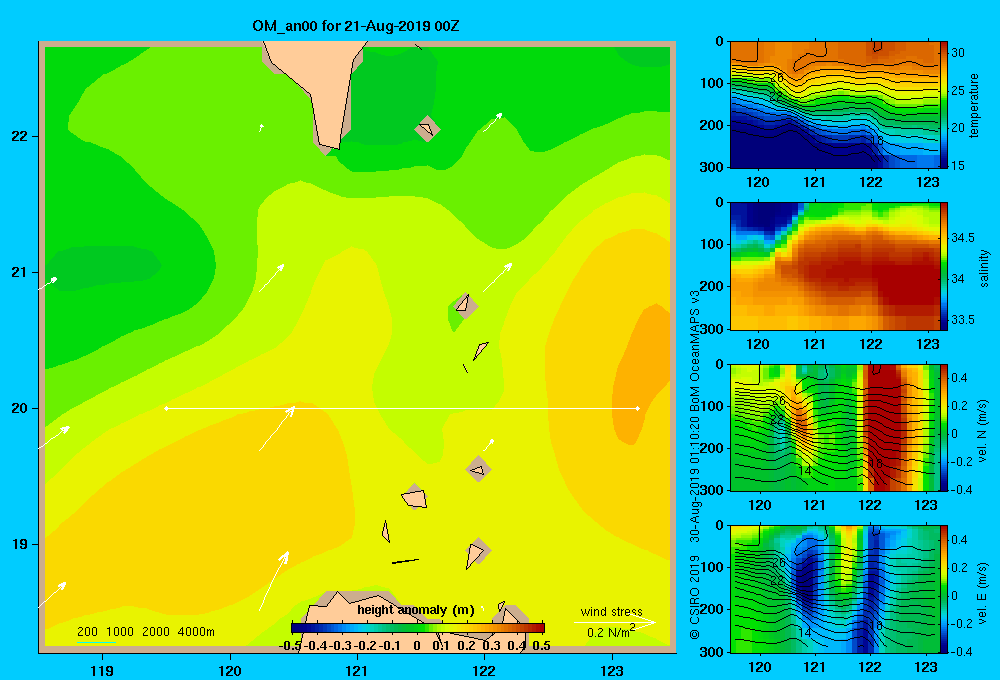This screenshot has width=1000, height=680.
Task: Open the northward velocity section panel
Action: 834,427
